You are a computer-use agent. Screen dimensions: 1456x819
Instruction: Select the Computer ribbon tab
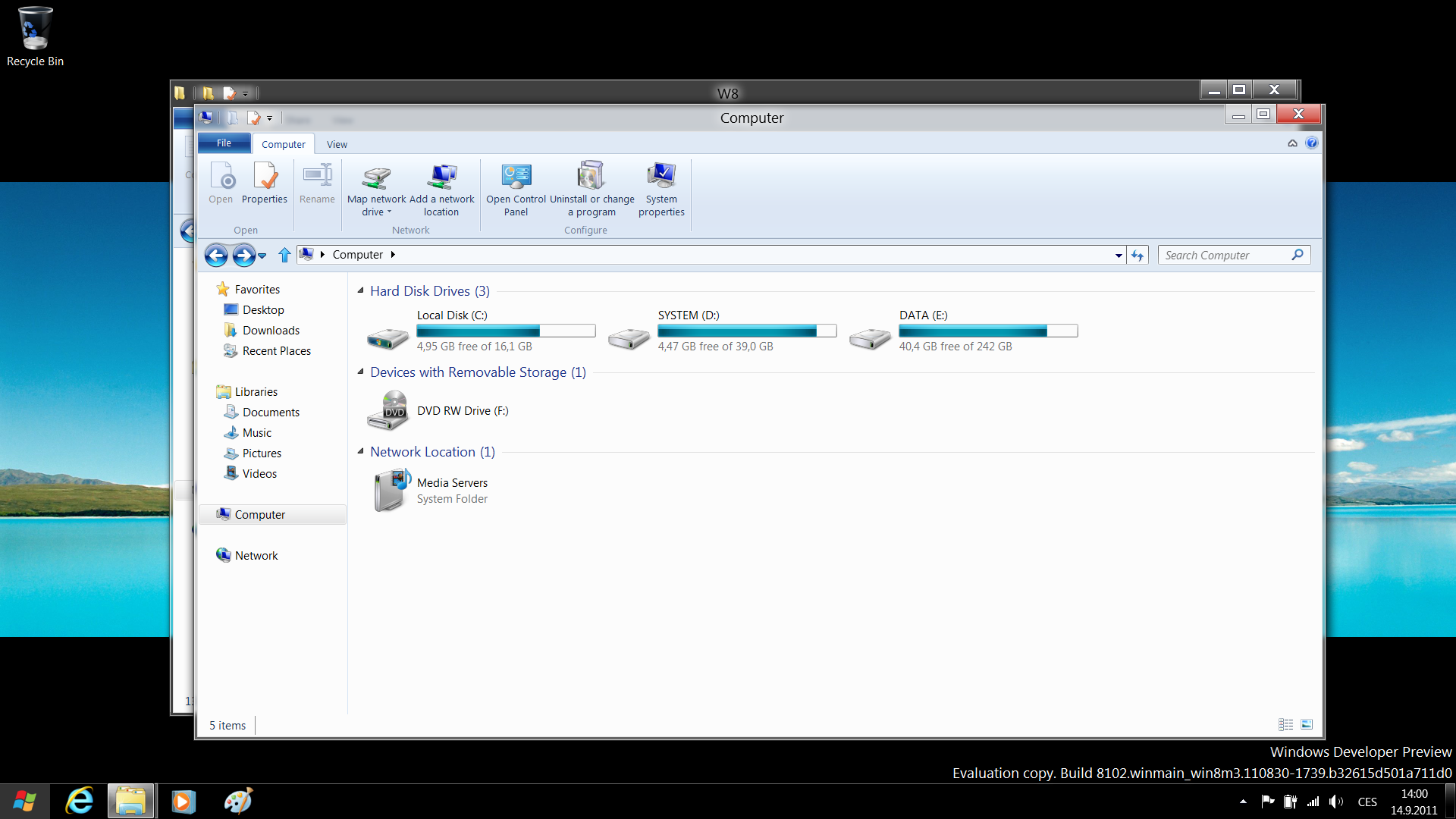(284, 144)
